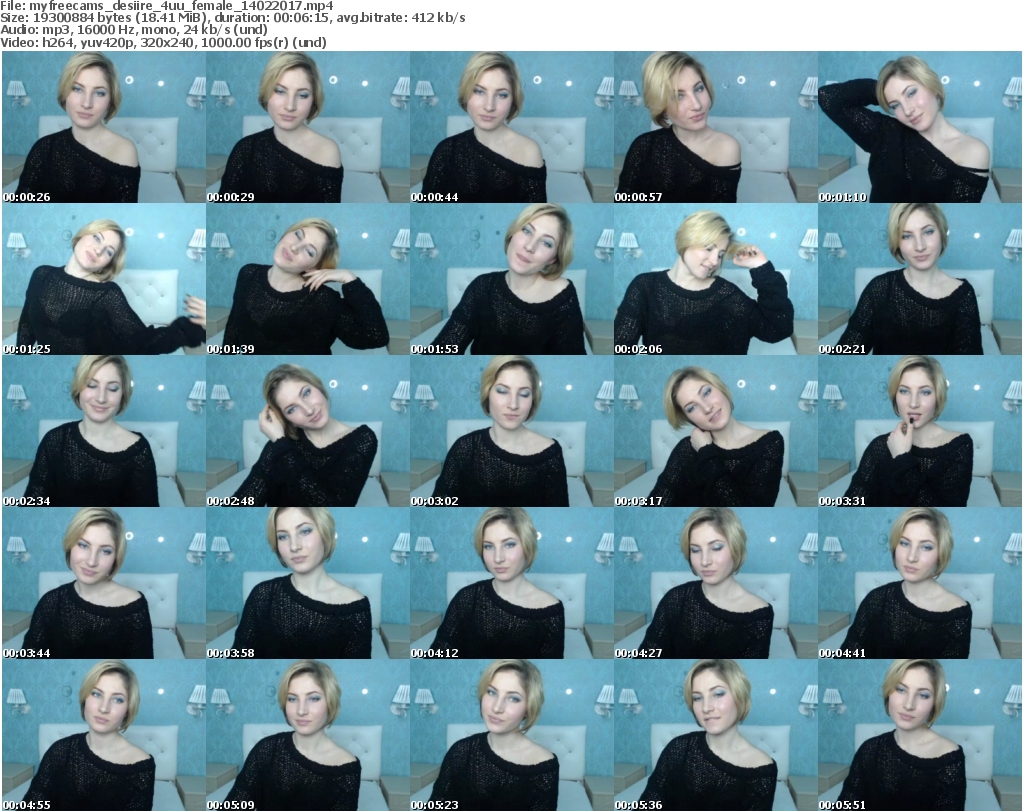
Task: Click the Video h264 320x240 line
Action: (x=163, y=42)
